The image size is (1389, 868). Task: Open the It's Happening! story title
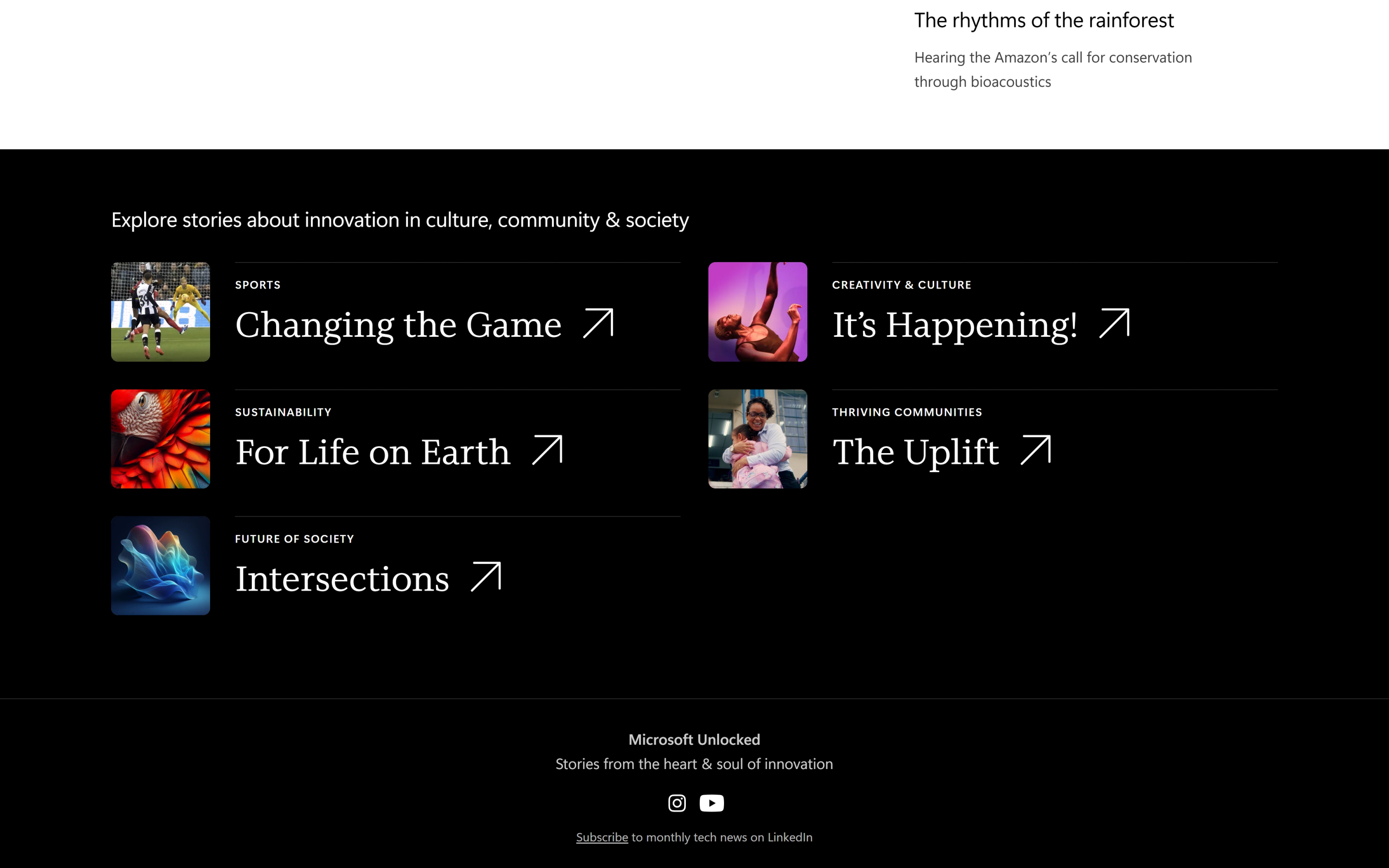tap(955, 325)
